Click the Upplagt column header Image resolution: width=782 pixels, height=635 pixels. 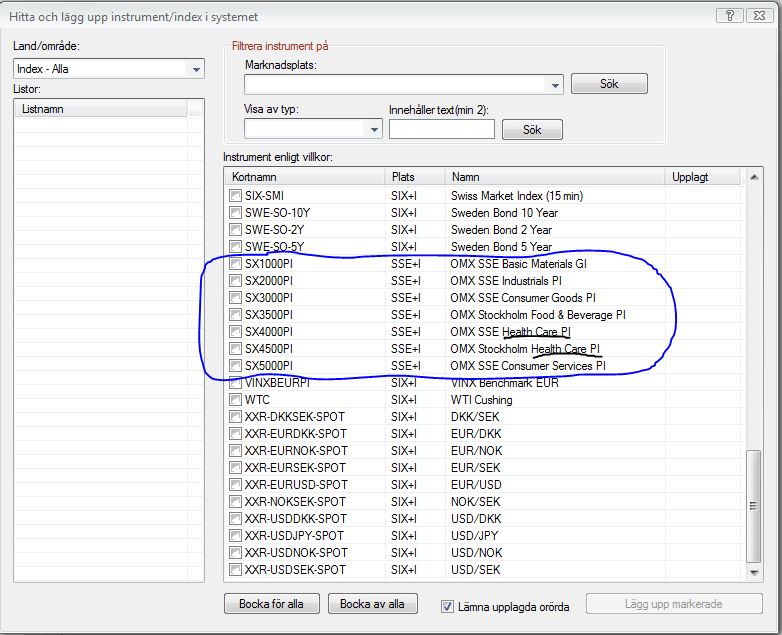tap(704, 177)
